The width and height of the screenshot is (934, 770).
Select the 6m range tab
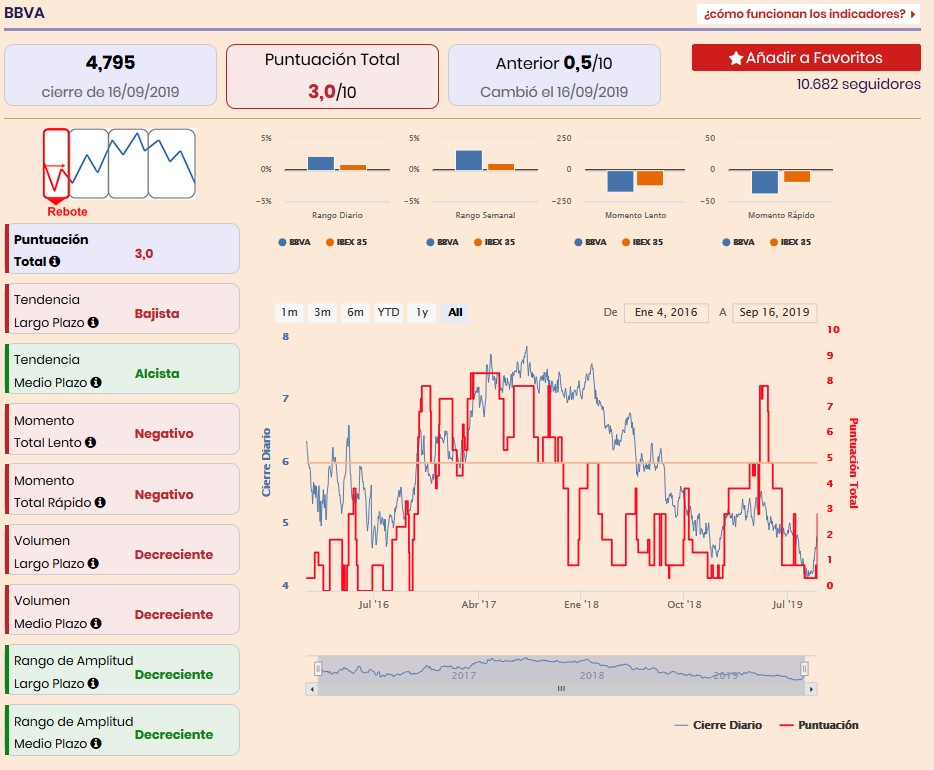[355, 313]
